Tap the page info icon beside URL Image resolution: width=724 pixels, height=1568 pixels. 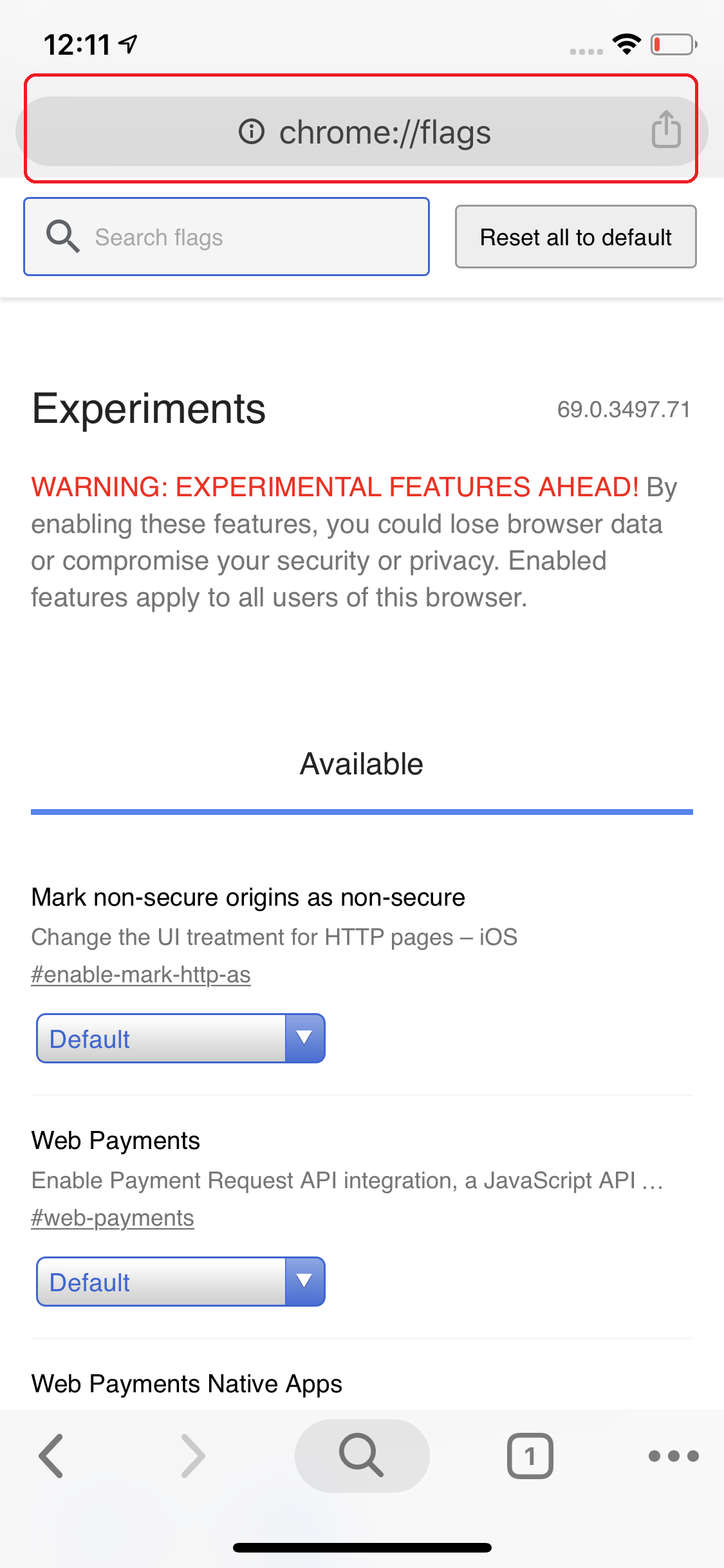(x=252, y=132)
